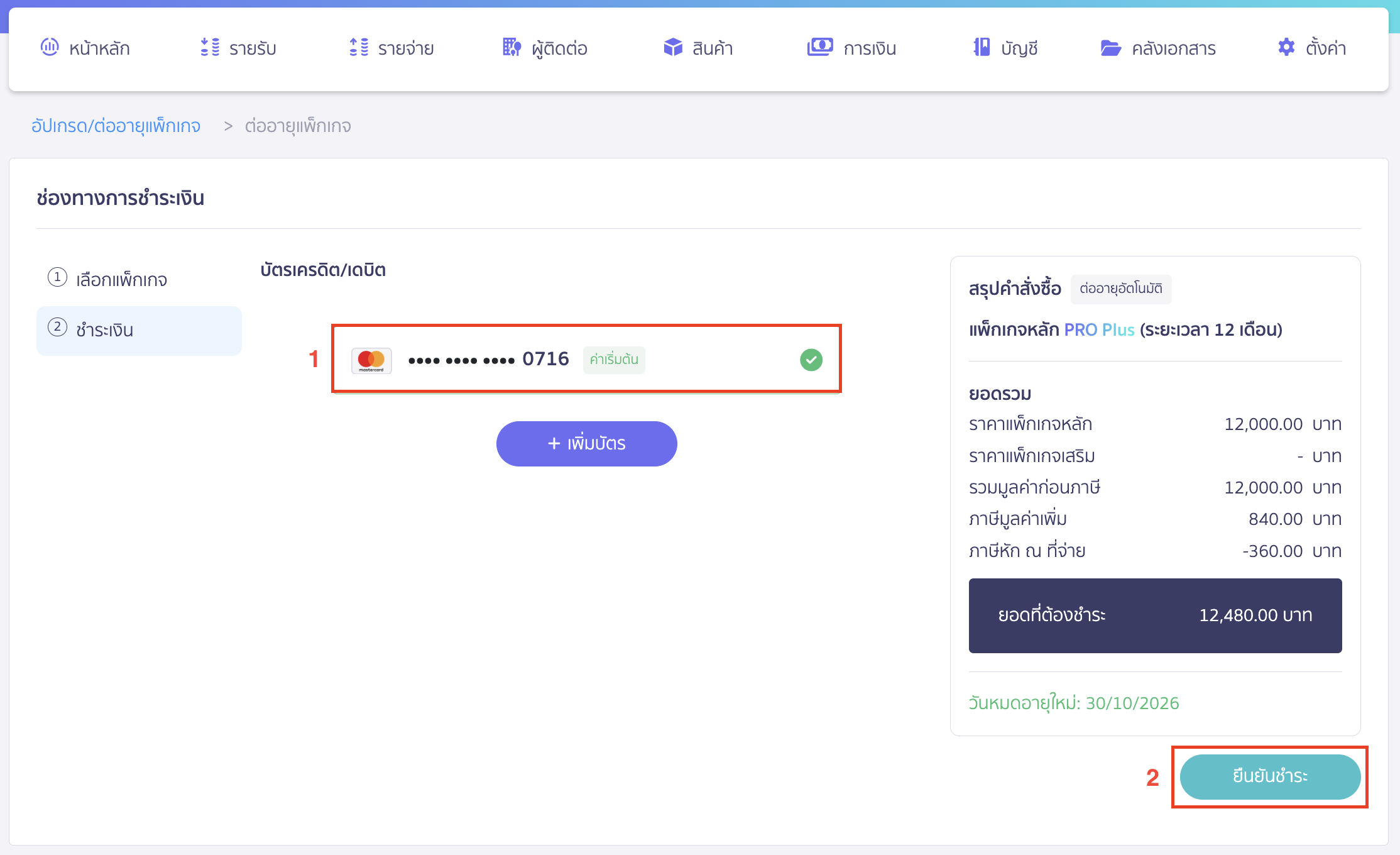Open the ผู้ติดต่อ contacts section
The image size is (1400, 855).
click(544, 48)
